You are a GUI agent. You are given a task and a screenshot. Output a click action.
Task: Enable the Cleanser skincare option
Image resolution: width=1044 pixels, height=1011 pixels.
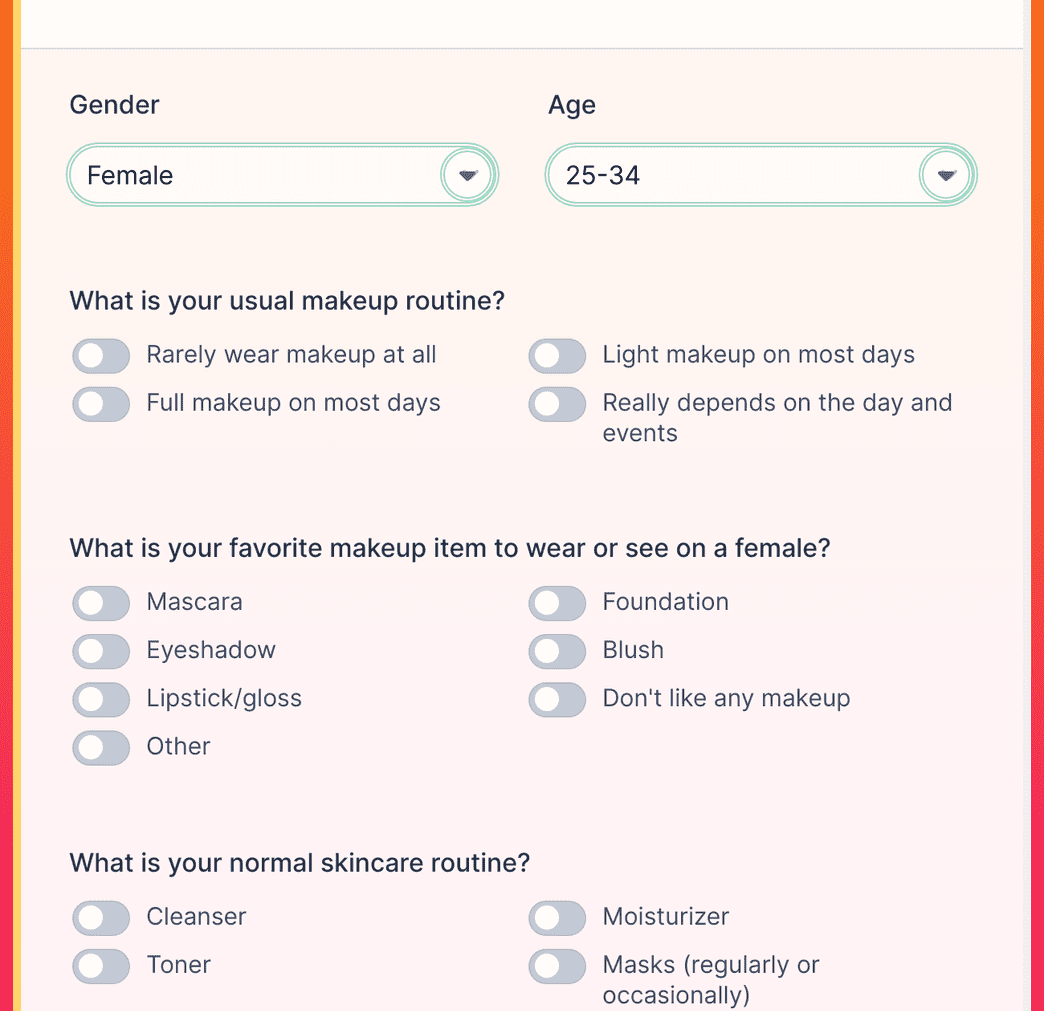[x=100, y=918]
